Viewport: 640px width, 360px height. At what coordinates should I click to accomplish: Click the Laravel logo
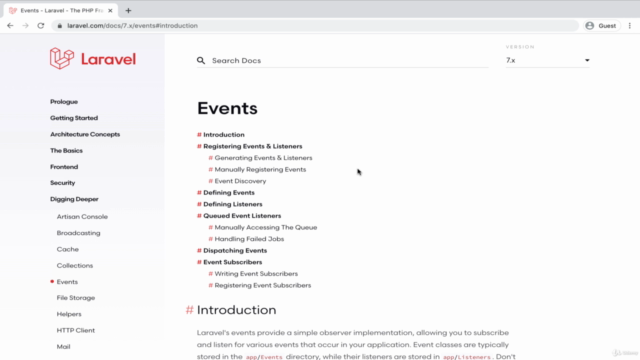[x=93, y=59]
